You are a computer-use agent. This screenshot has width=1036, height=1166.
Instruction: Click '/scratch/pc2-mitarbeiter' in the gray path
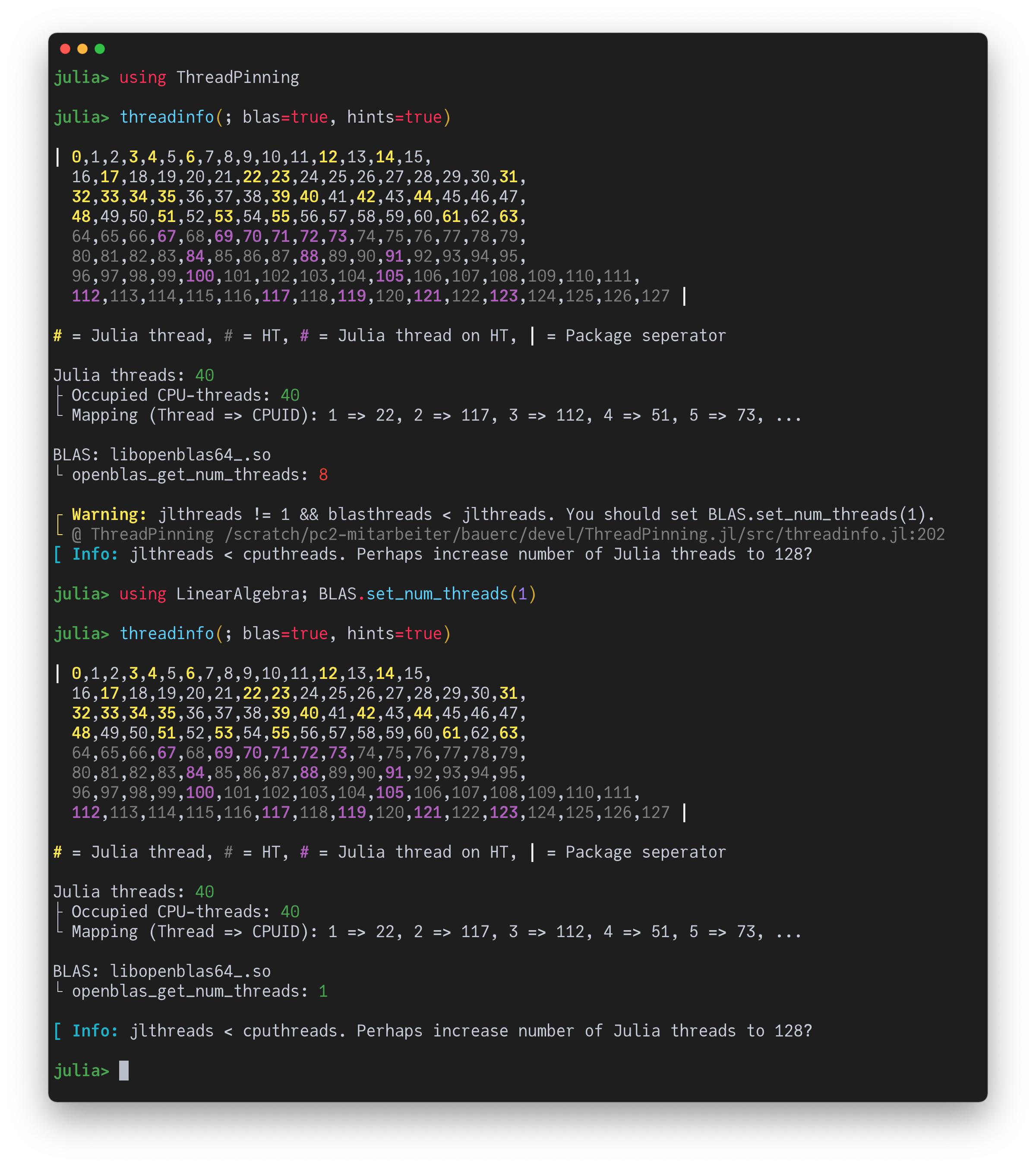tap(338, 535)
